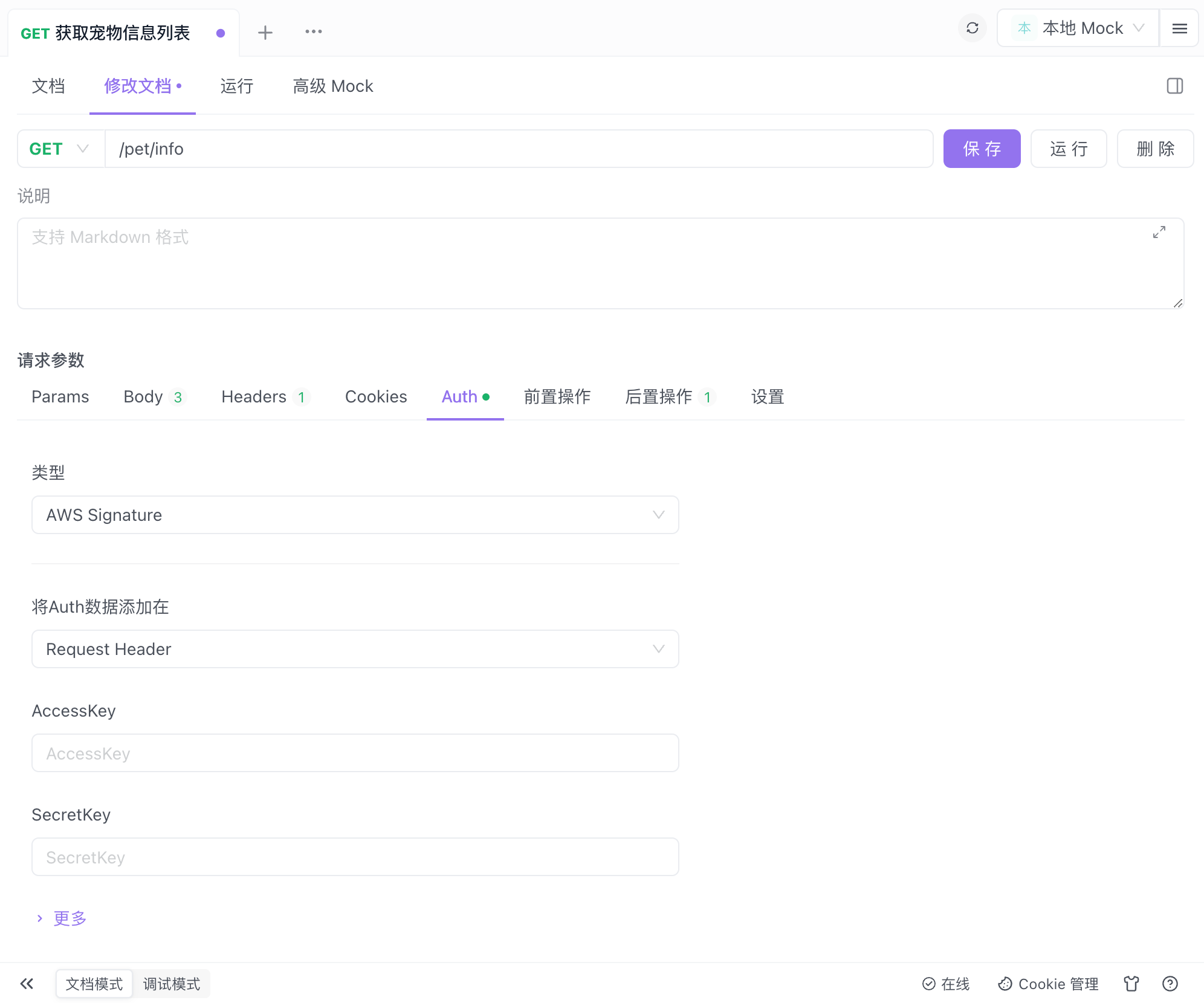
Task: Click the refresh icon near environment selector
Action: tap(972, 28)
